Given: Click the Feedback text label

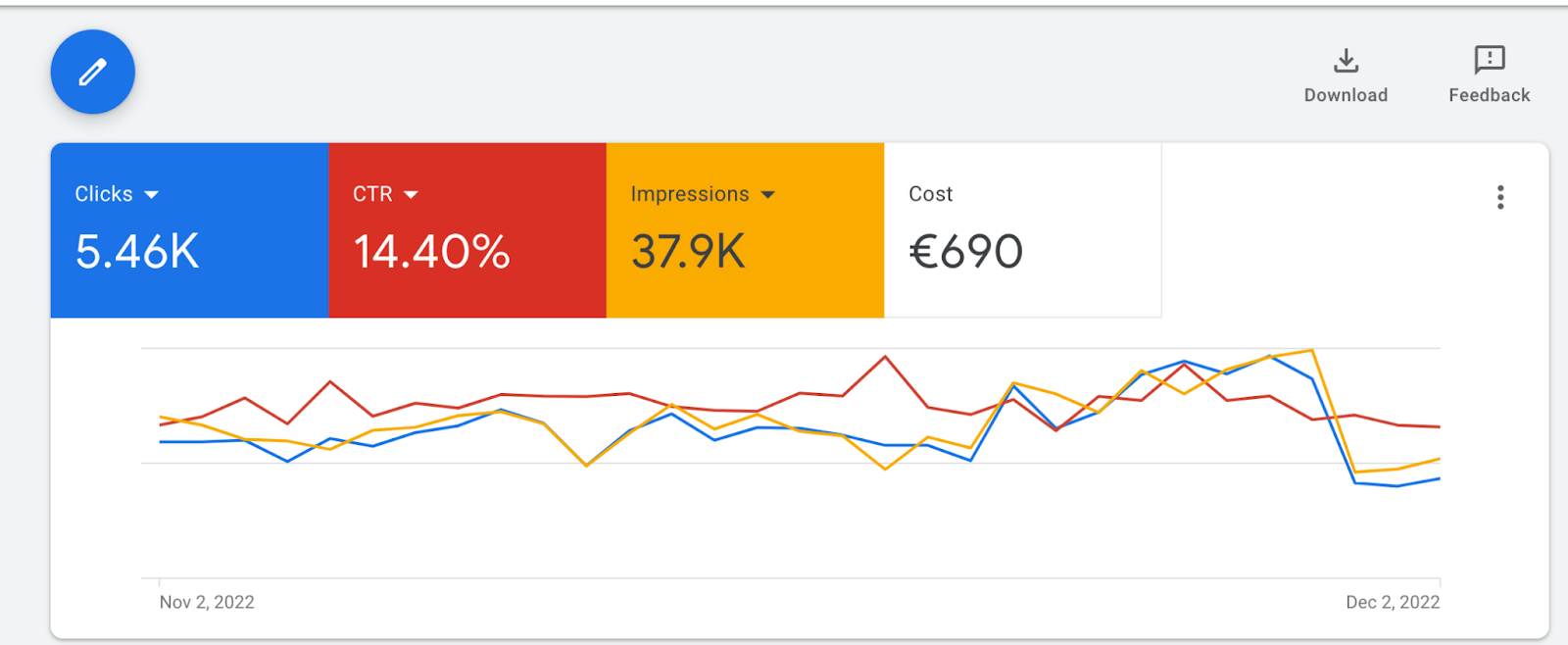Looking at the screenshot, I should (x=1490, y=95).
